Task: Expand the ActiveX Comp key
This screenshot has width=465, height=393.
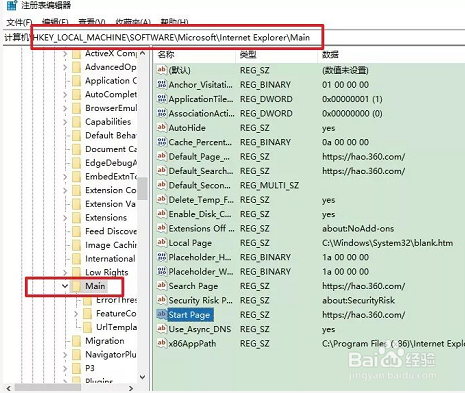Action: (65, 53)
